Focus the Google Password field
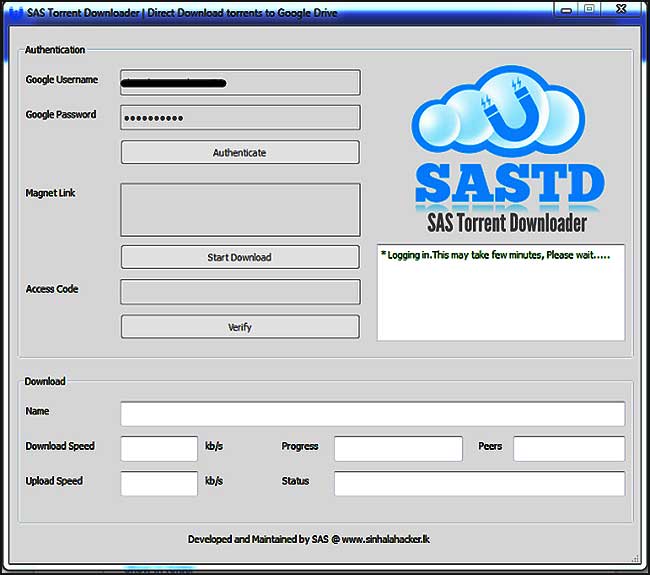The height and width of the screenshot is (575, 650). pyautogui.click(x=240, y=117)
